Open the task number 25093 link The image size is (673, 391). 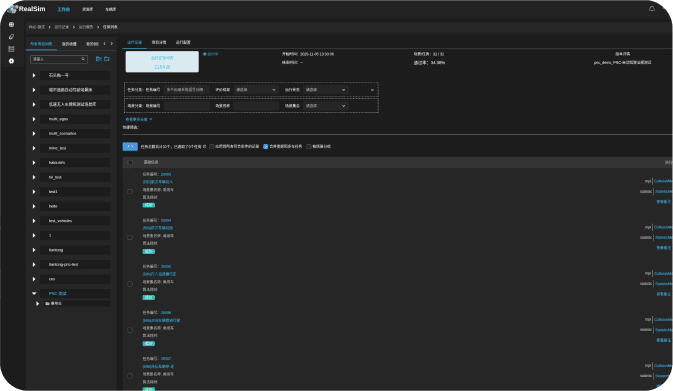click(166, 174)
